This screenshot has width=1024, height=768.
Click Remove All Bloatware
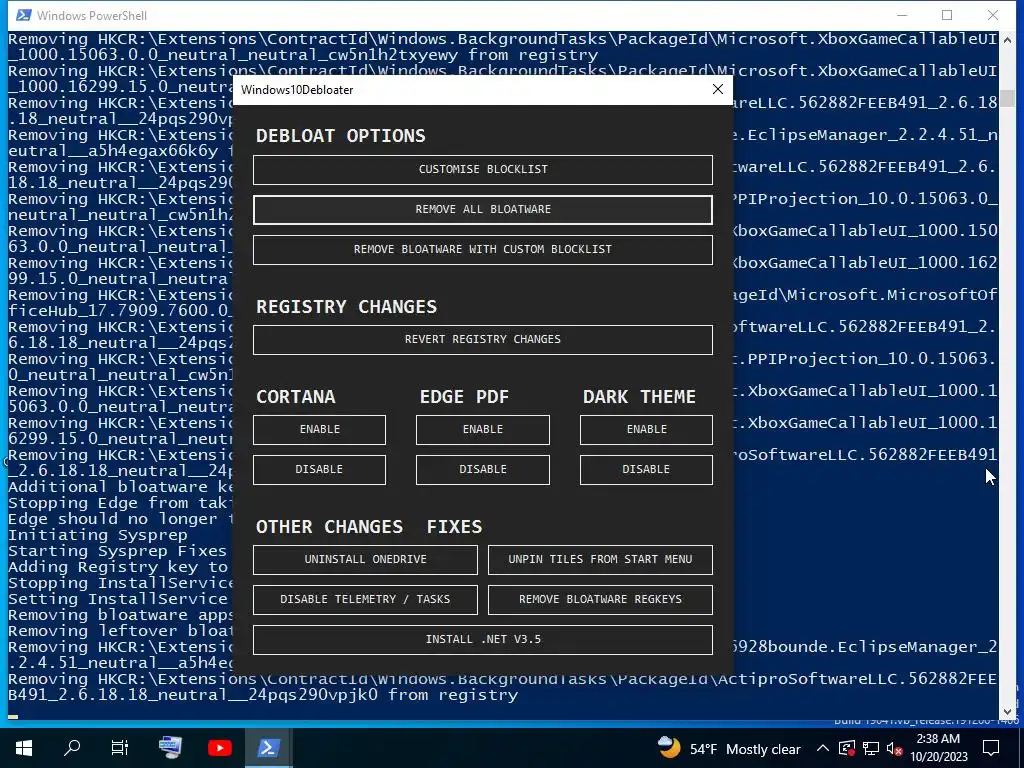point(483,210)
